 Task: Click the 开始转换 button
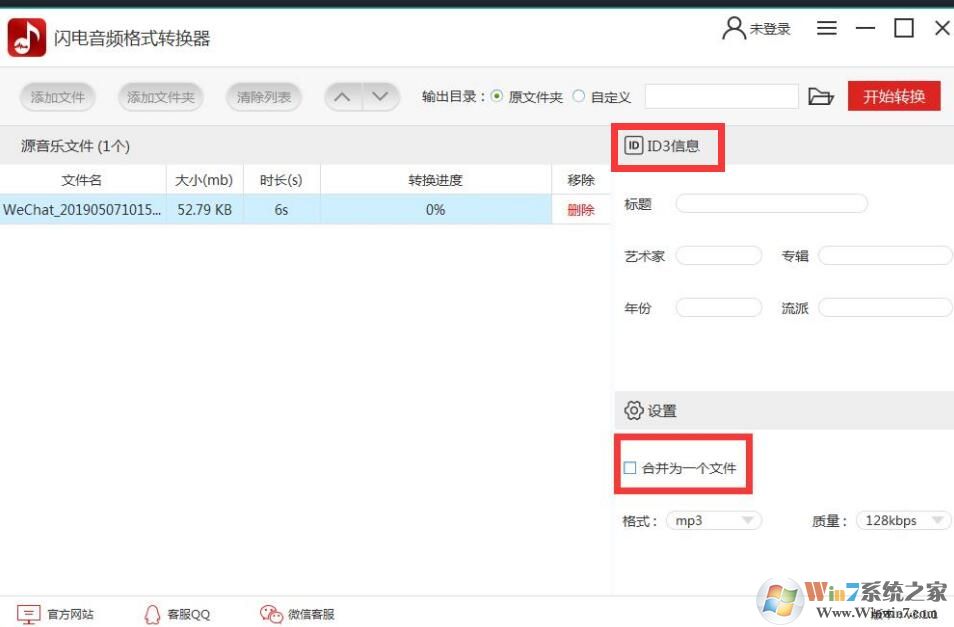[893, 96]
